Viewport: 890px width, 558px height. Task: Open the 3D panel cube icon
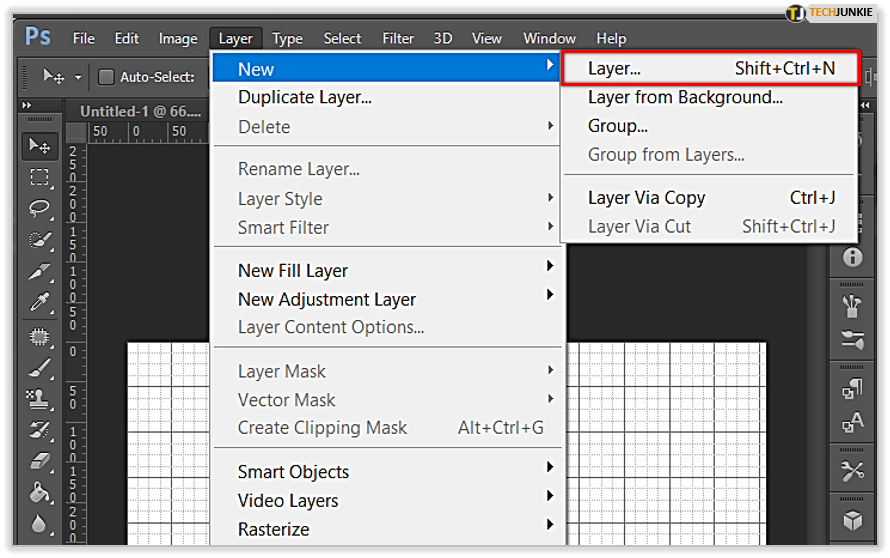tap(852, 521)
